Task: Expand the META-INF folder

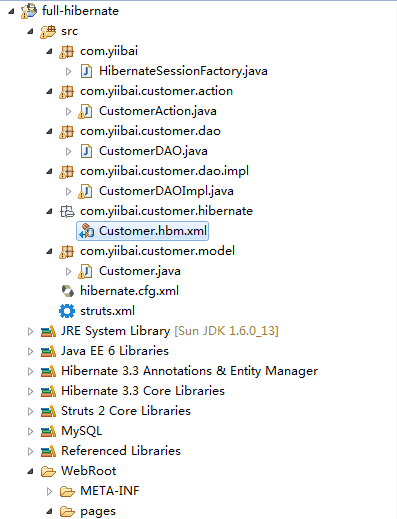Action: click(x=49, y=491)
